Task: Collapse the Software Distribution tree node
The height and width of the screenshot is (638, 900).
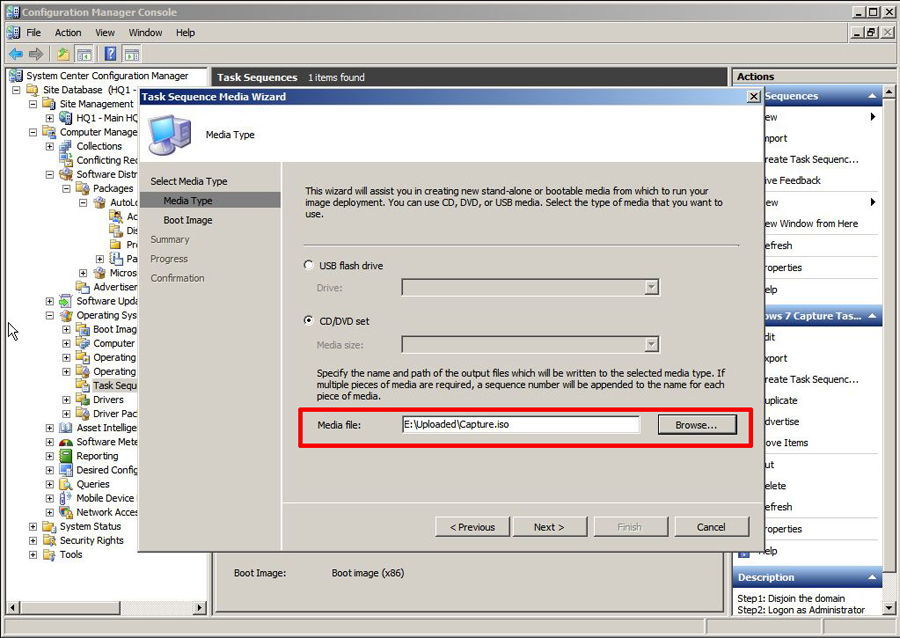Action: coord(50,174)
